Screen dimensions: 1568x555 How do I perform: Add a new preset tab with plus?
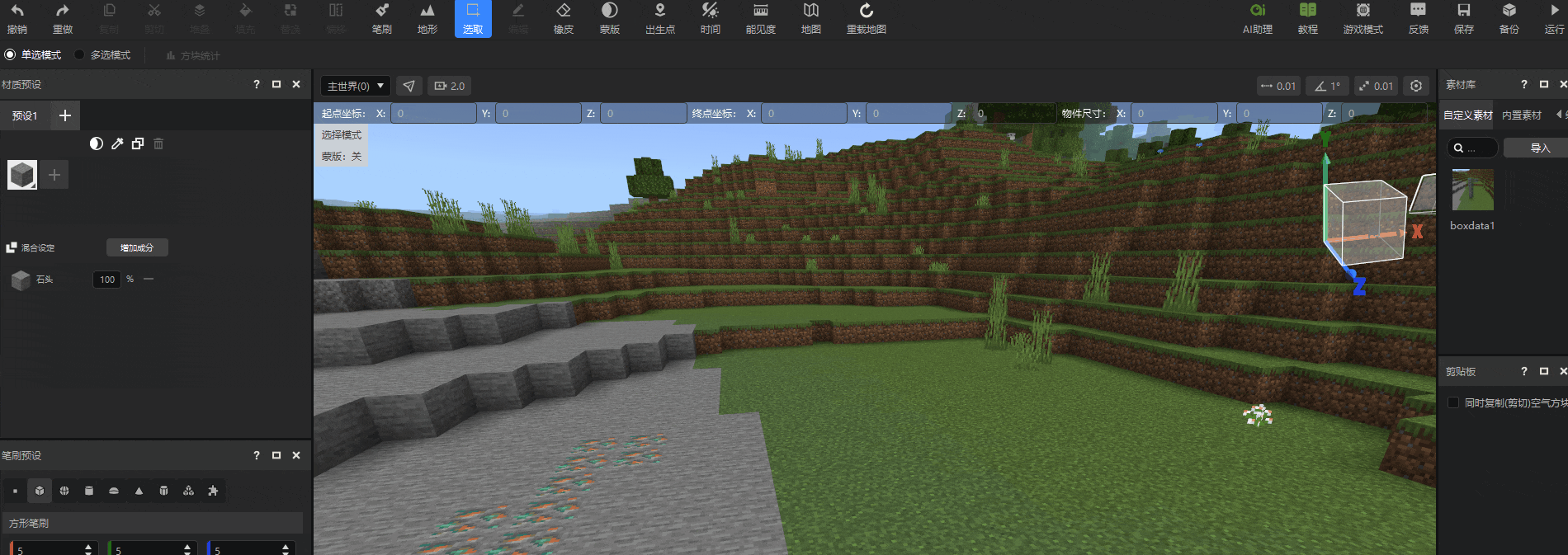click(65, 115)
